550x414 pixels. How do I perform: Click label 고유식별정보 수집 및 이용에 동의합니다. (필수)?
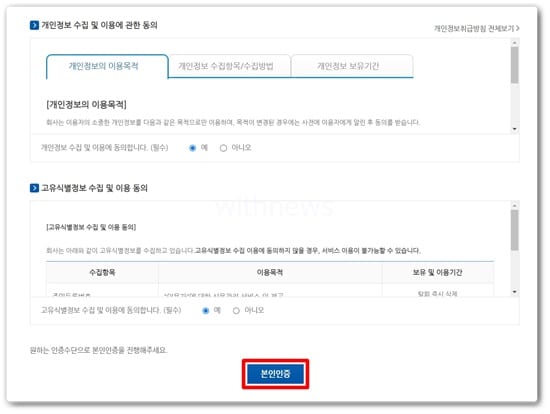pos(111,310)
